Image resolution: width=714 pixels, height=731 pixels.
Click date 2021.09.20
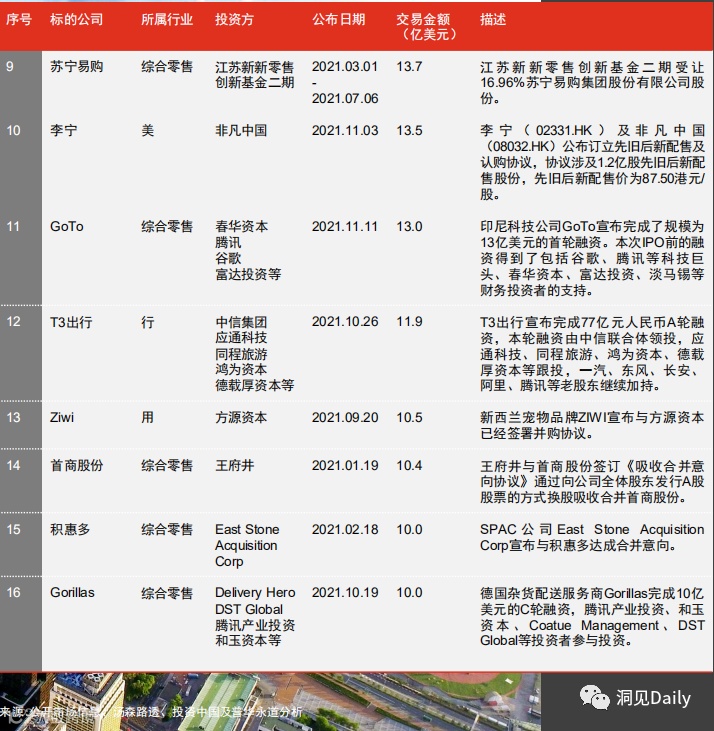click(345, 417)
